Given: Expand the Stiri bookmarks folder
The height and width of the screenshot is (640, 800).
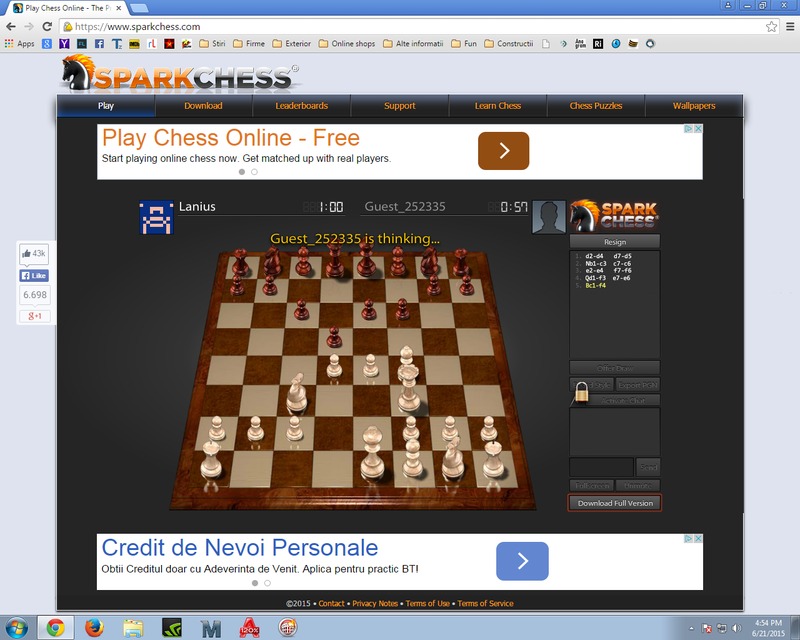Looking at the screenshot, I should [x=212, y=44].
